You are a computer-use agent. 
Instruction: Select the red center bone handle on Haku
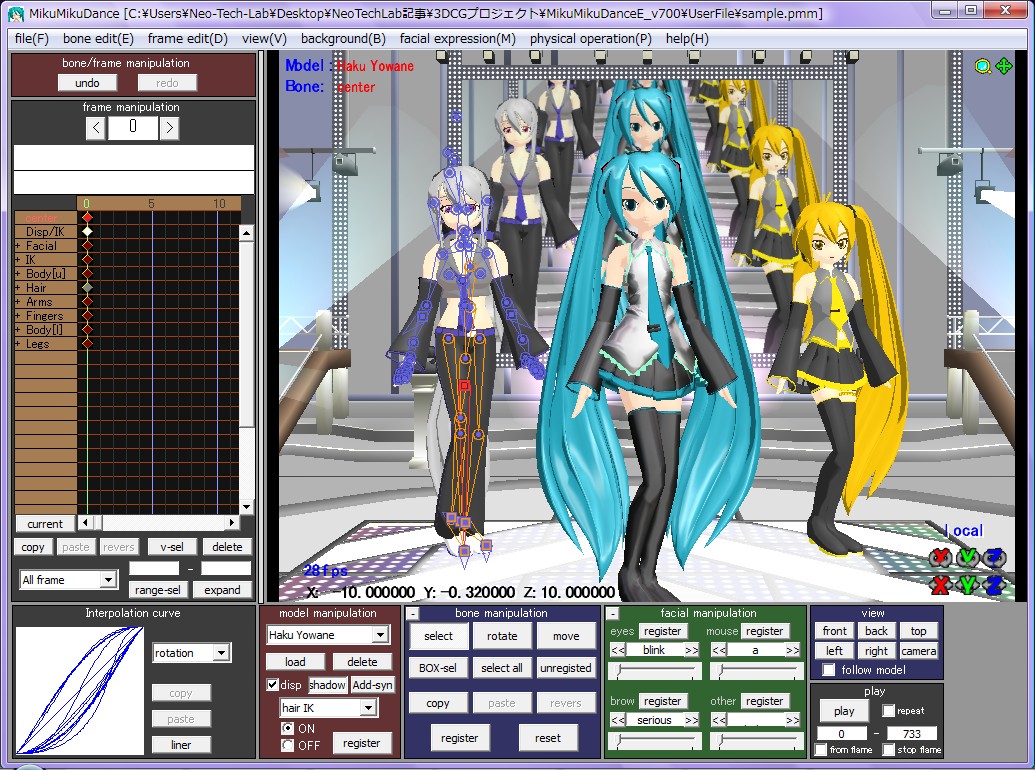[464, 385]
